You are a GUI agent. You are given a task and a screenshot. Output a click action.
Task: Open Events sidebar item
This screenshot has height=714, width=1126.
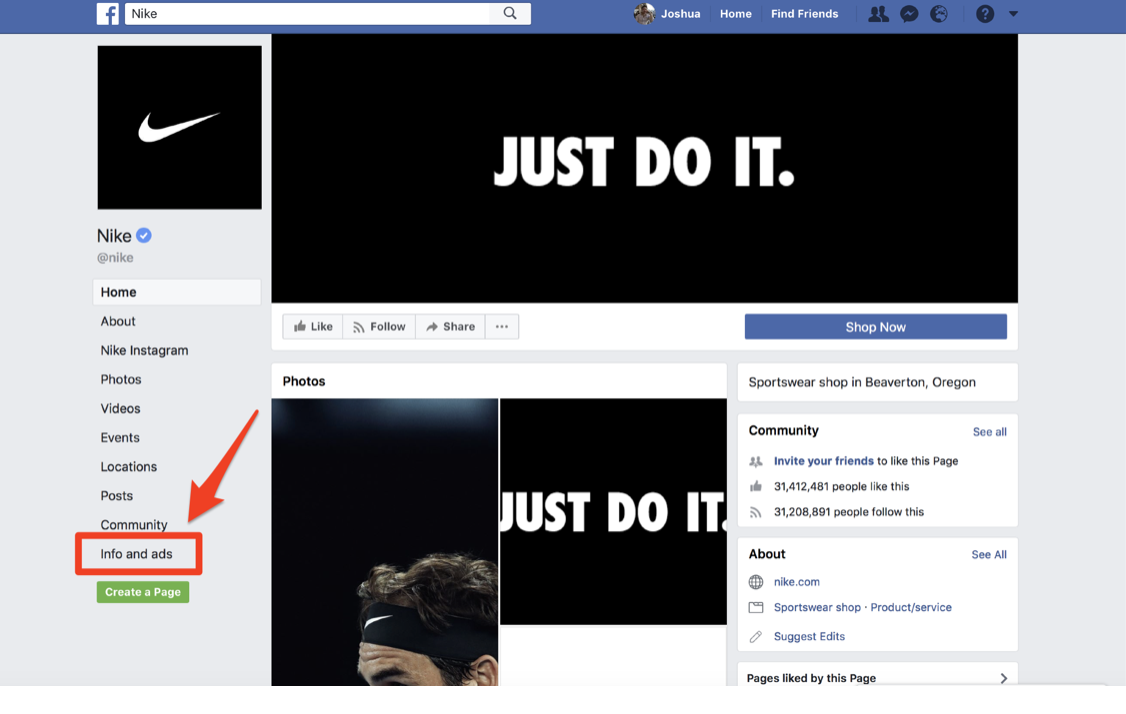120,437
